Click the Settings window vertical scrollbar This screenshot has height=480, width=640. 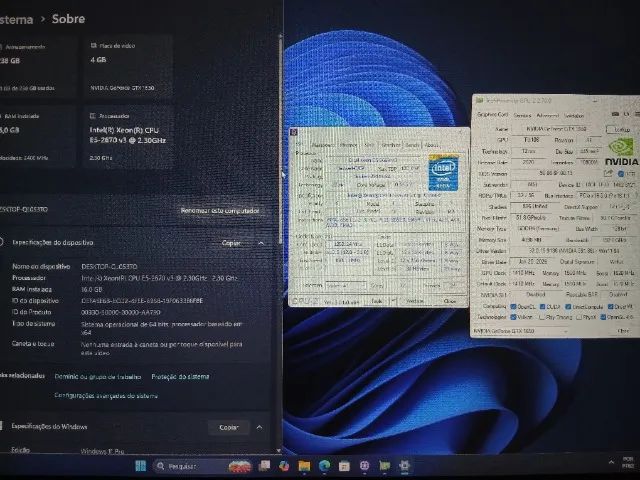tap(280, 139)
